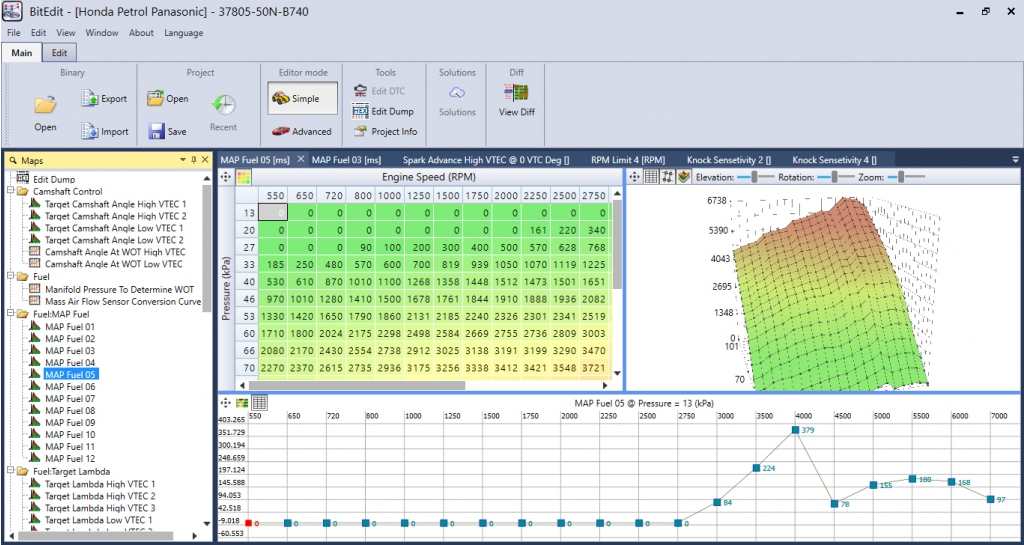Pin the Maps panel with pushpin icon
Image resolution: width=1024 pixels, height=545 pixels.
(x=194, y=160)
